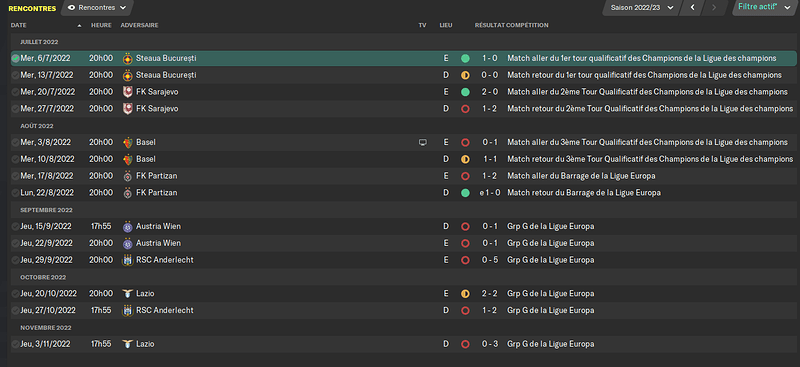Click Steaua București club badge on 6/7/2022
This screenshot has height=367, width=800.
[128, 59]
